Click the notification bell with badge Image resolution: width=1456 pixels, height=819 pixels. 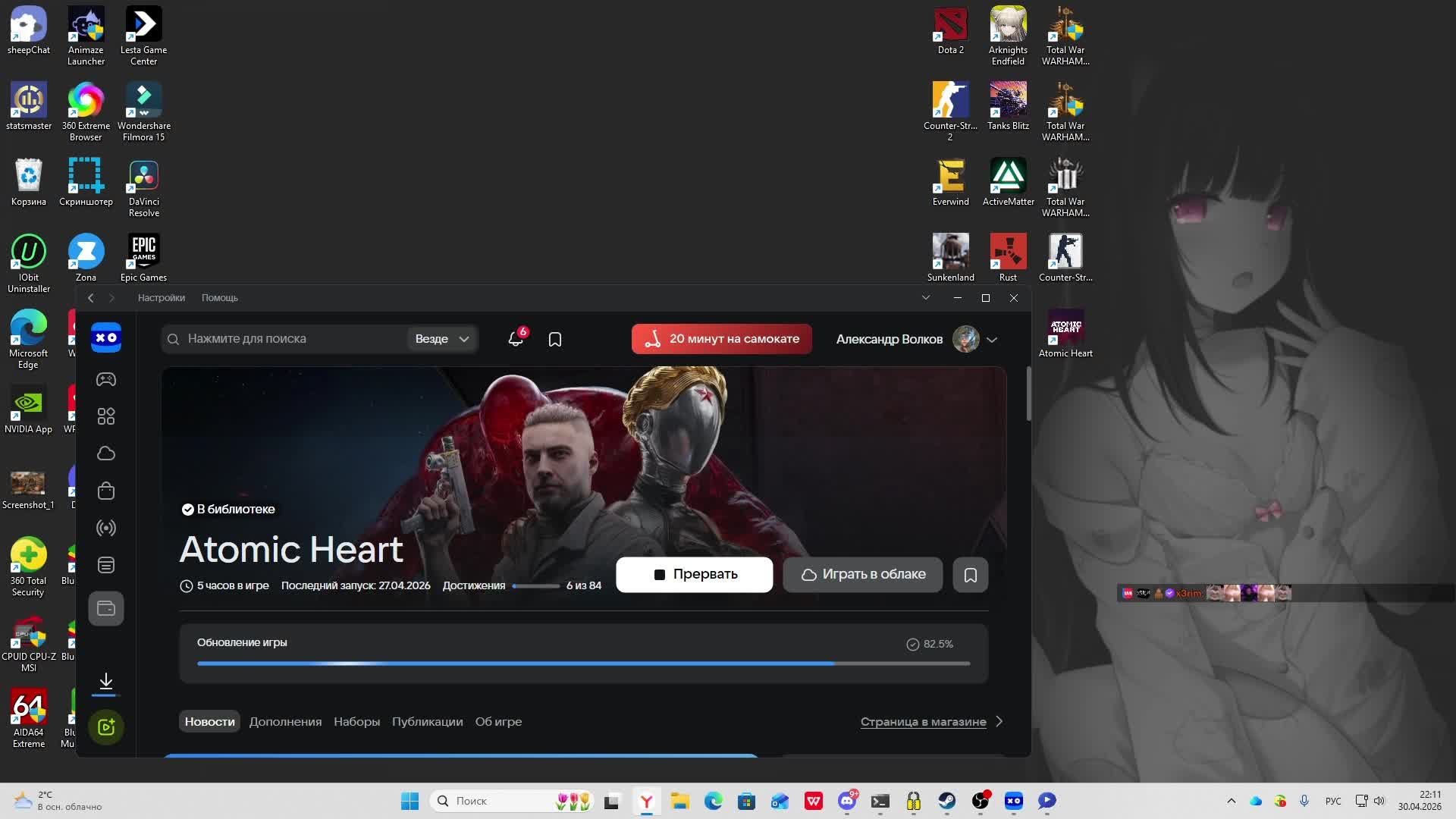point(516,339)
